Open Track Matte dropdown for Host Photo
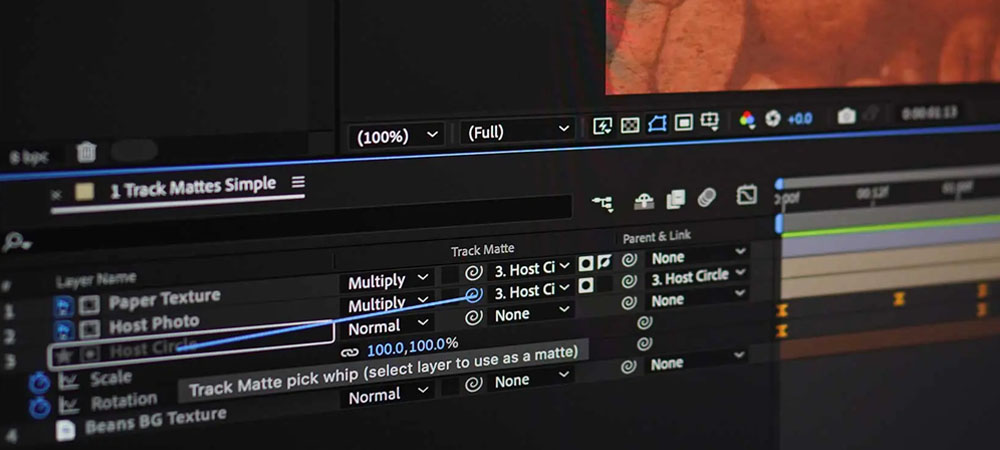Image resolution: width=1000 pixels, height=450 pixels. [531, 291]
